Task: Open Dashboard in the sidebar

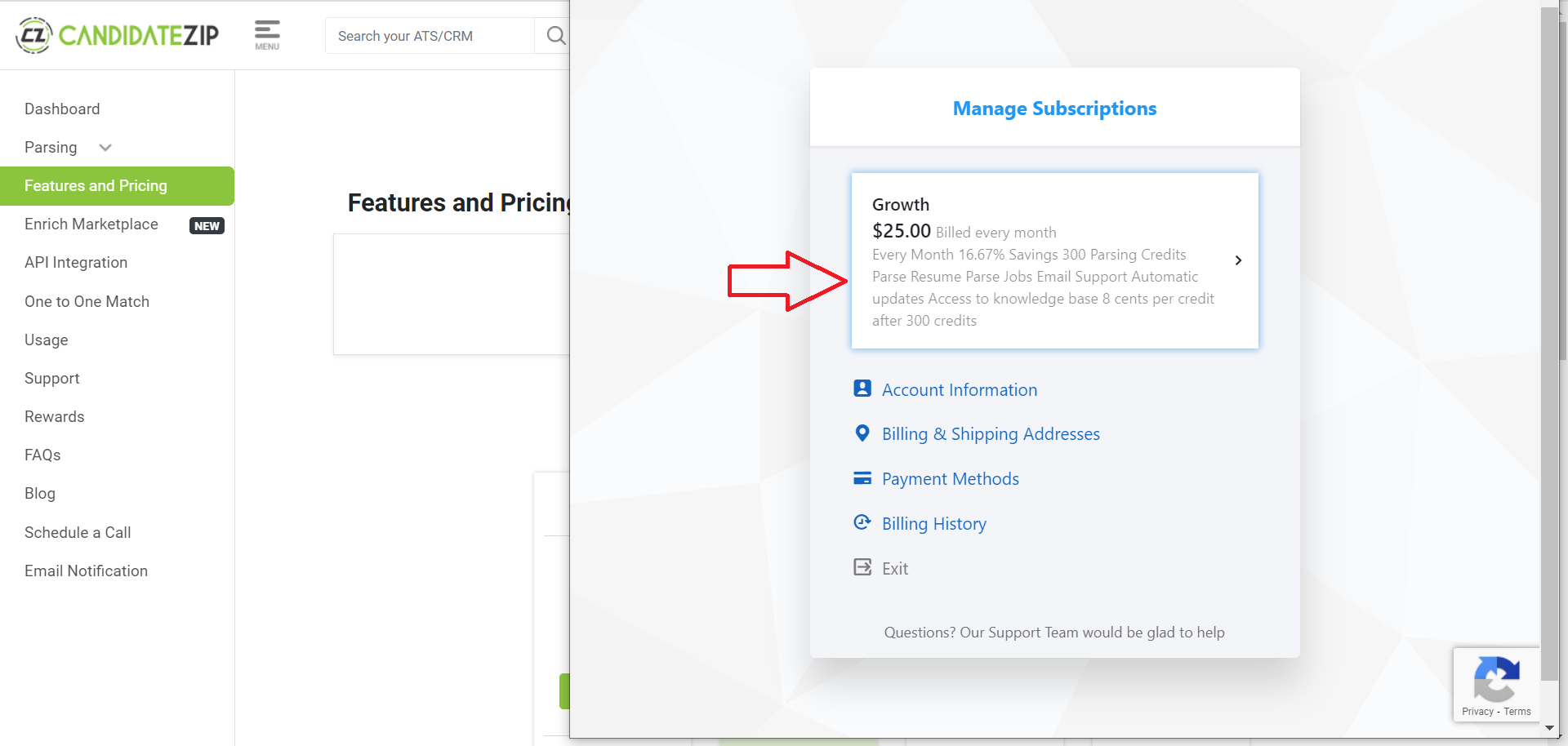Action: pos(62,109)
